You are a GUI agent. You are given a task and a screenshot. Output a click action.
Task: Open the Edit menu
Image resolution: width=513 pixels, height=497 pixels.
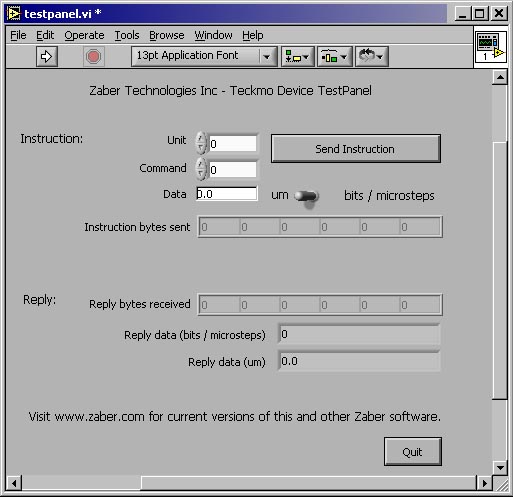[45, 35]
